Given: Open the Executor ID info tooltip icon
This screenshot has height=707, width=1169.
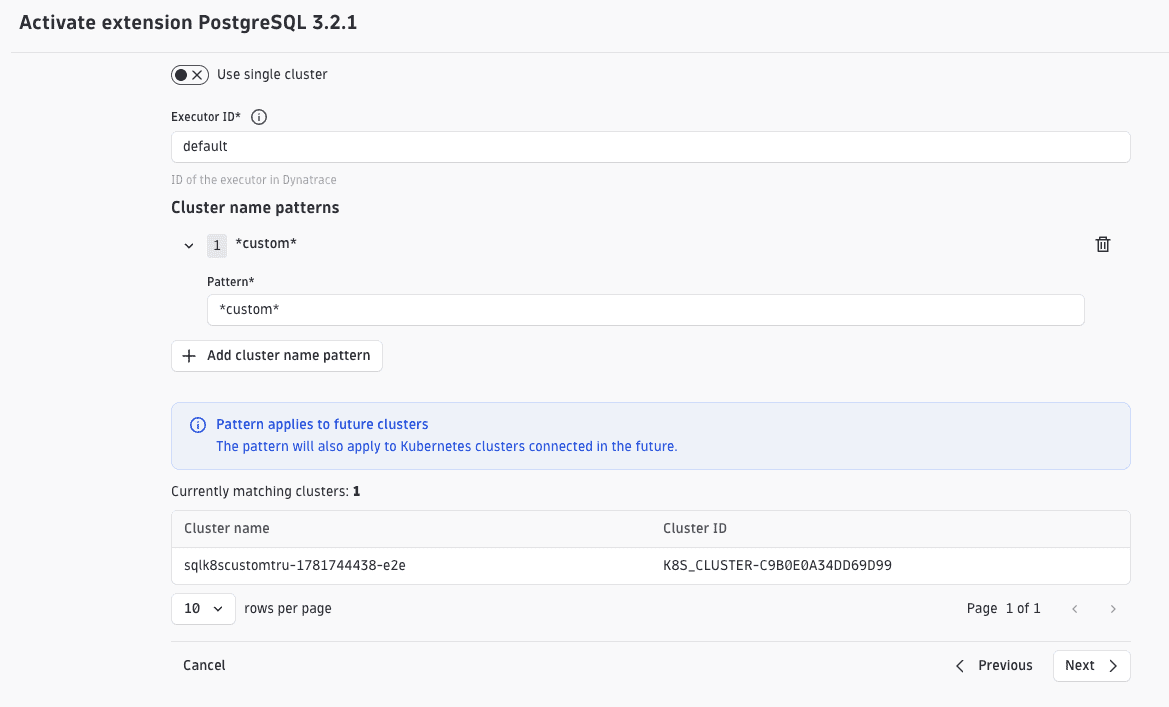Looking at the screenshot, I should click(x=259, y=117).
